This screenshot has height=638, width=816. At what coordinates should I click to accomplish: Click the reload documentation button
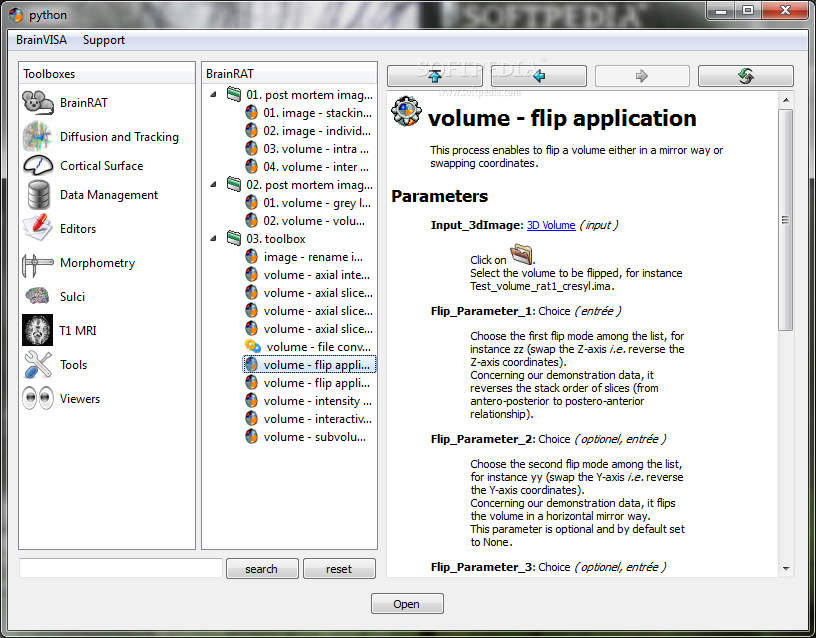[x=746, y=76]
